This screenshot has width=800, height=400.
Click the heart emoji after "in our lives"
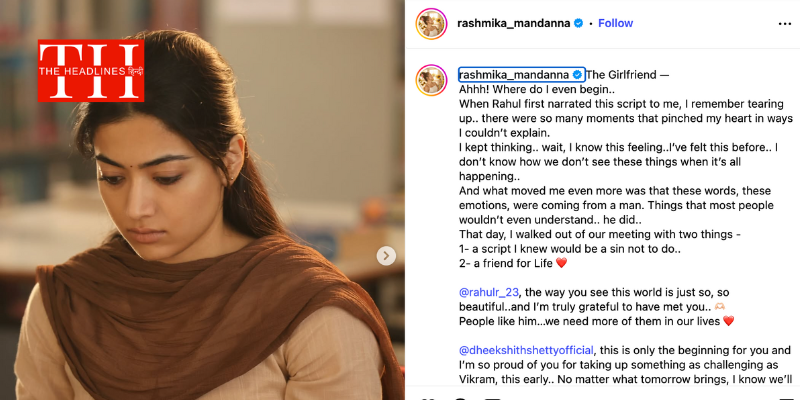click(x=728, y=321)
